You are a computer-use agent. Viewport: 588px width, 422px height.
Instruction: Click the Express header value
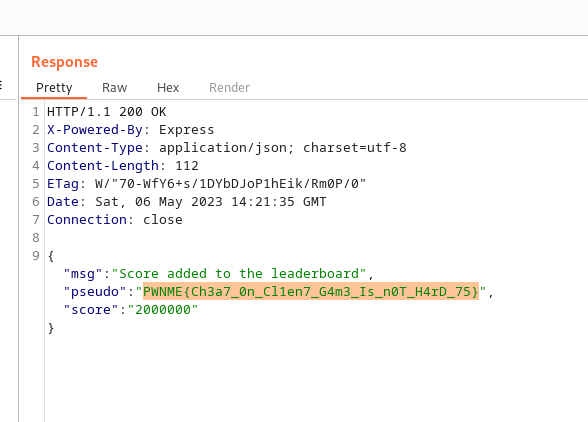click(x=186, y=130)
